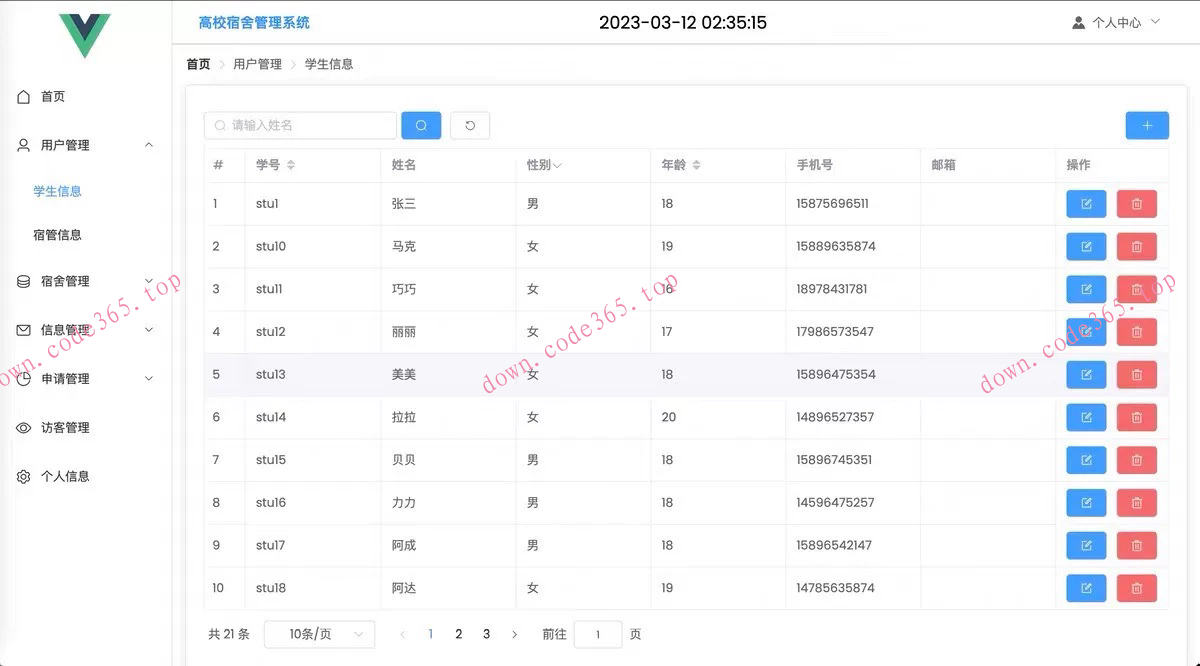Expand the 宿舍管理 sidebar menu
Image resolution: width=1200 pixels, height=666 pixels.
click(85, 282)
